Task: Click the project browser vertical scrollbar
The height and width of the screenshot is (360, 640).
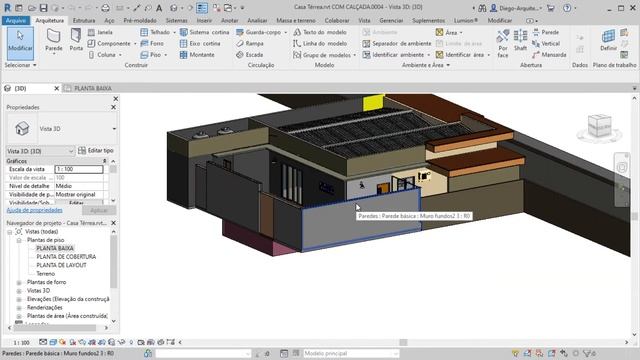Action: [x=113, y=261]
